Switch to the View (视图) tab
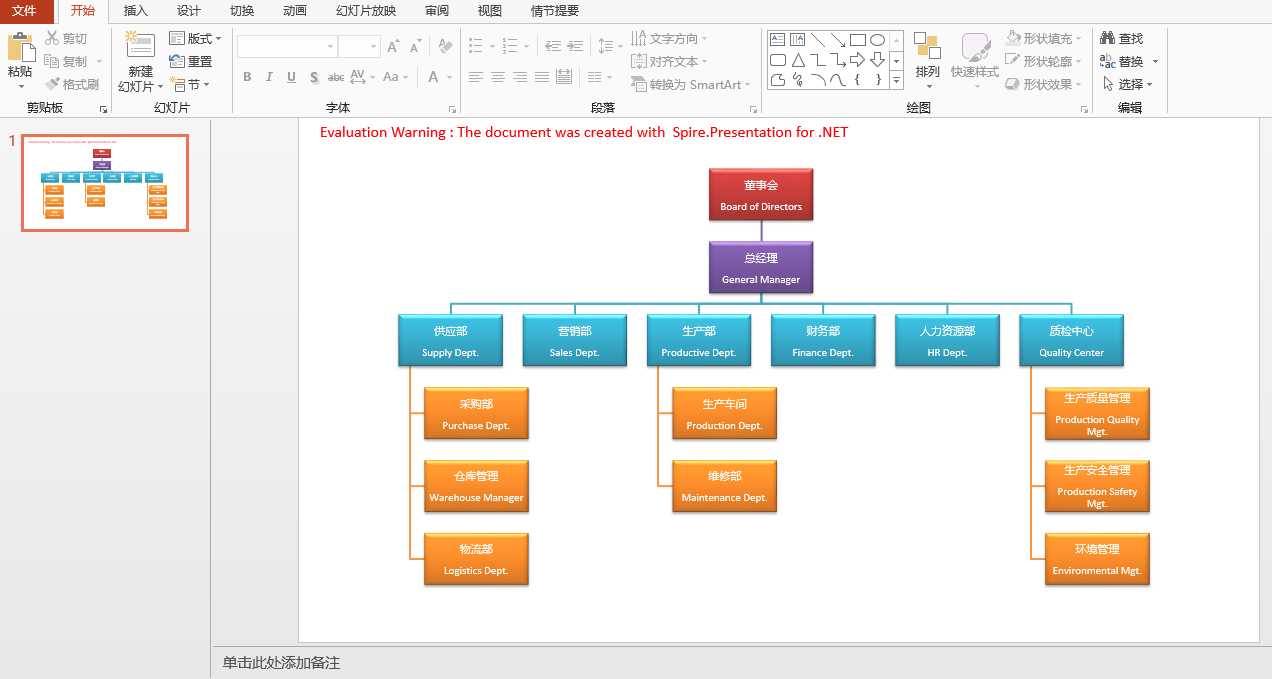Image resolution: width=1272 pixels, height=679 pixels. (x=489, y=11)
